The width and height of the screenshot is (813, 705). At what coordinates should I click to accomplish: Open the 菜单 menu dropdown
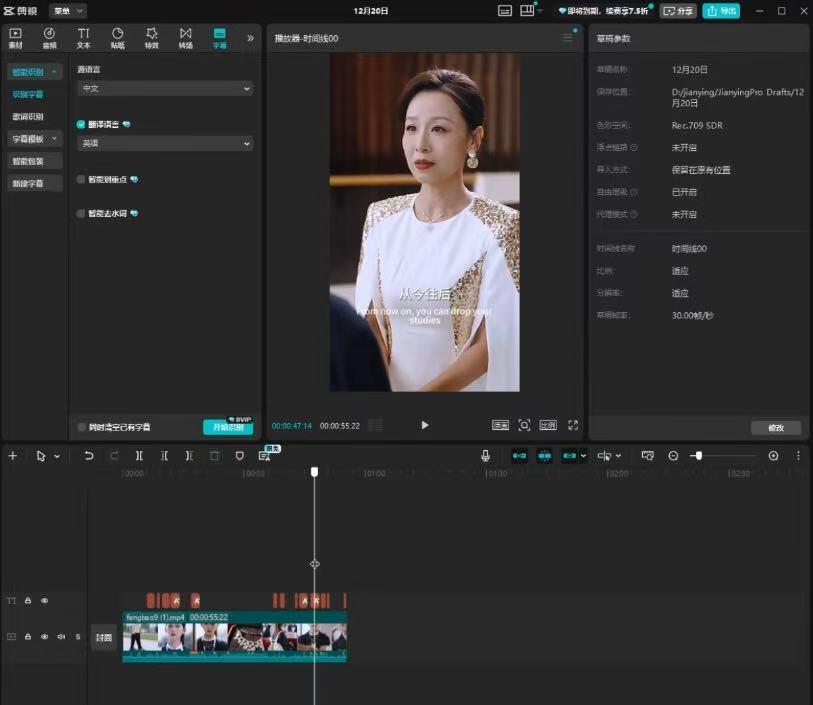pyautogui.click(x=68, y=10)
